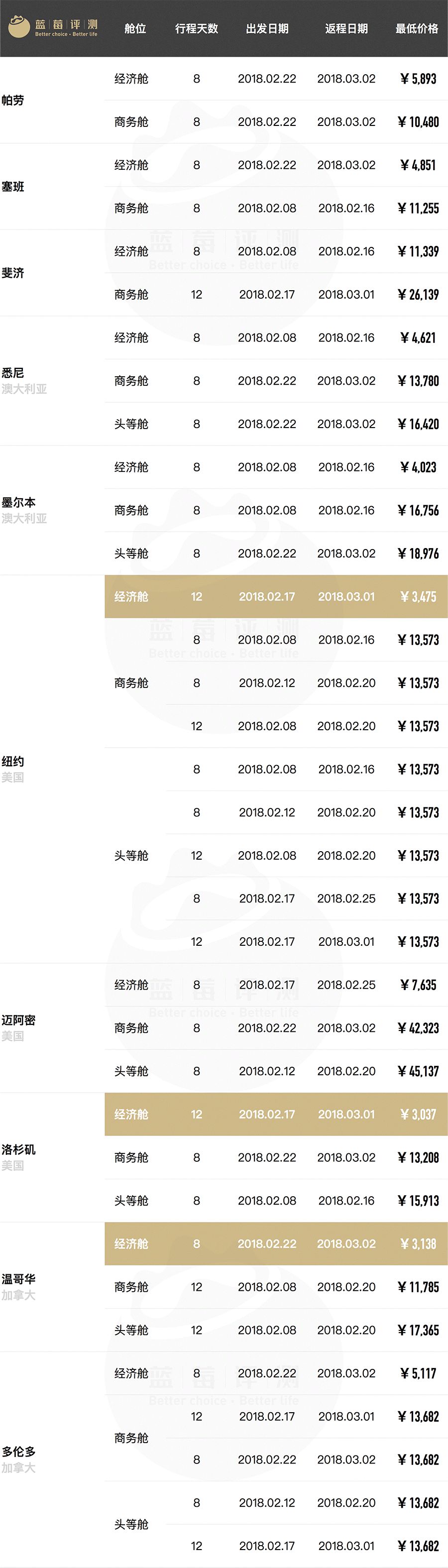This screenshot has width=448, height=1568.
Task: Click 澳大利亚 subtitle under 悉尼
Action: click(x=24, y=389)
